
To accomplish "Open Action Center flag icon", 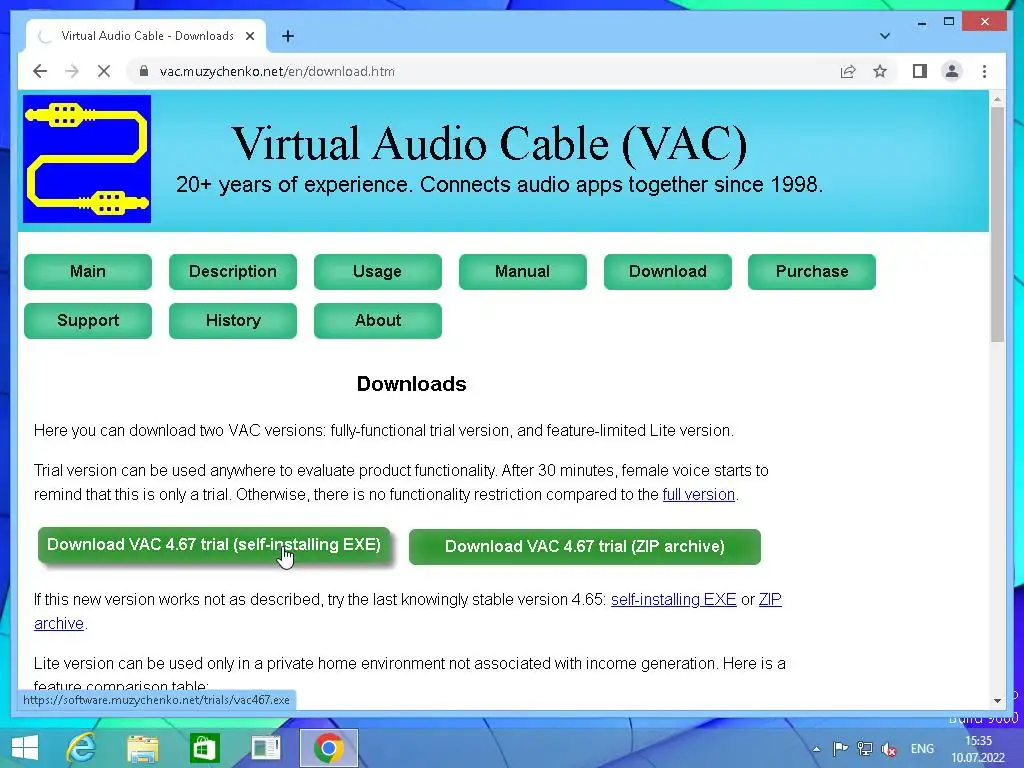I will [840, 748].
